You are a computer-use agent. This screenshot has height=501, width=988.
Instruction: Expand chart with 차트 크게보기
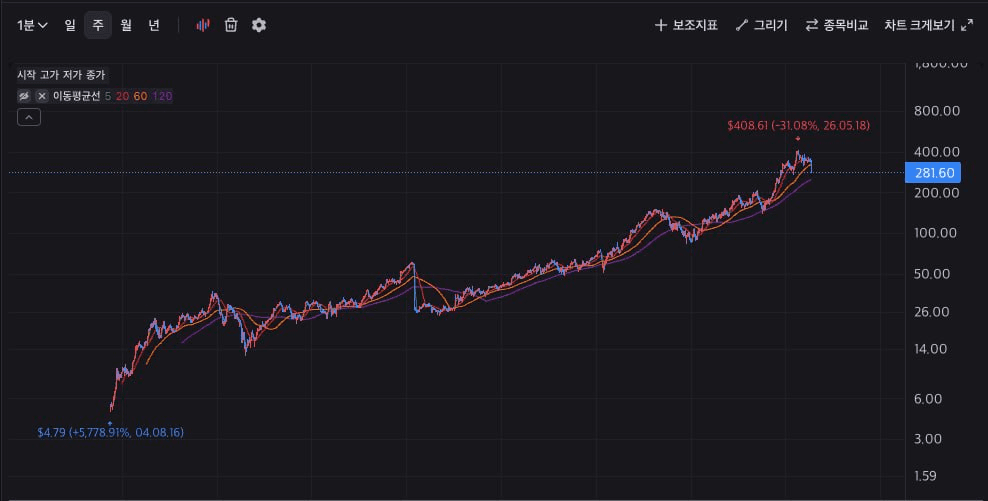[x=929, y=25]
